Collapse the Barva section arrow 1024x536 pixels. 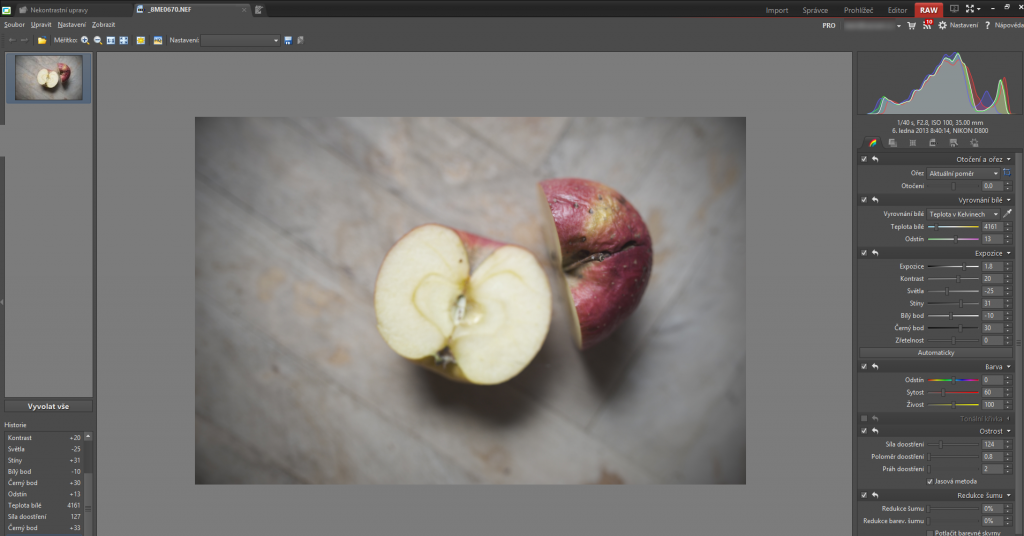click(1009, 366)
